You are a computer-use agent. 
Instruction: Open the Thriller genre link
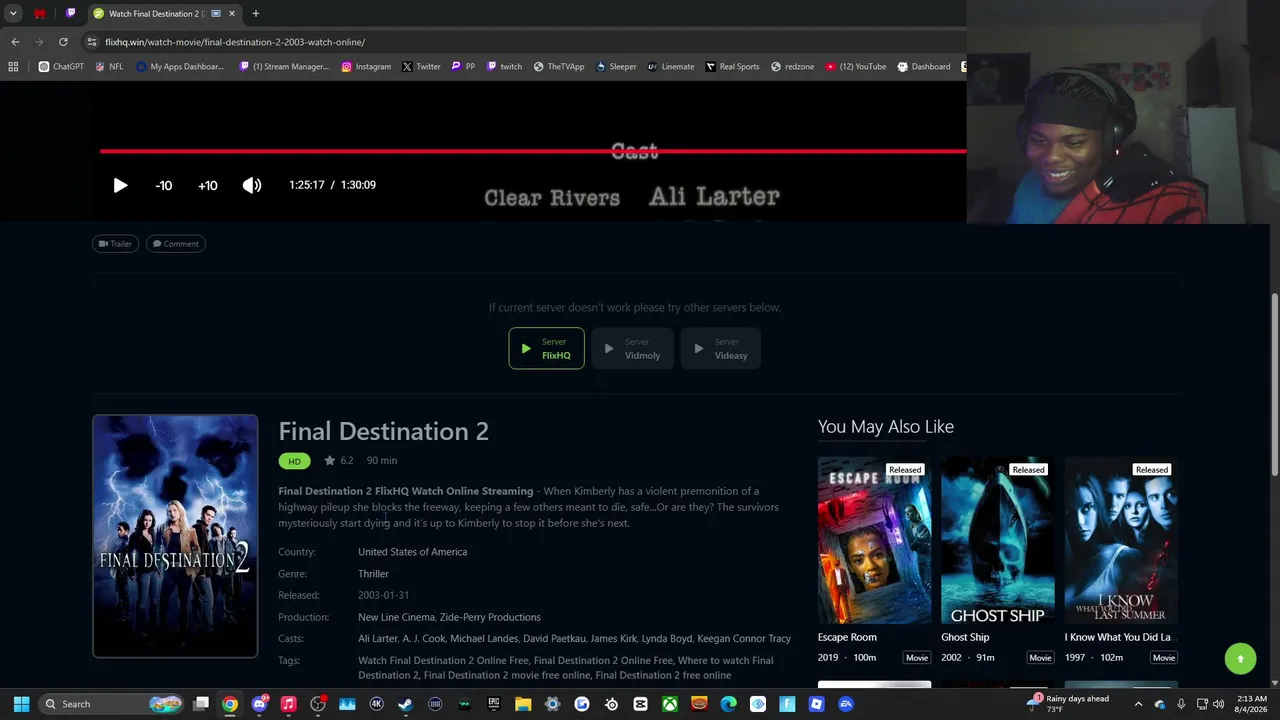pos(373,574)
